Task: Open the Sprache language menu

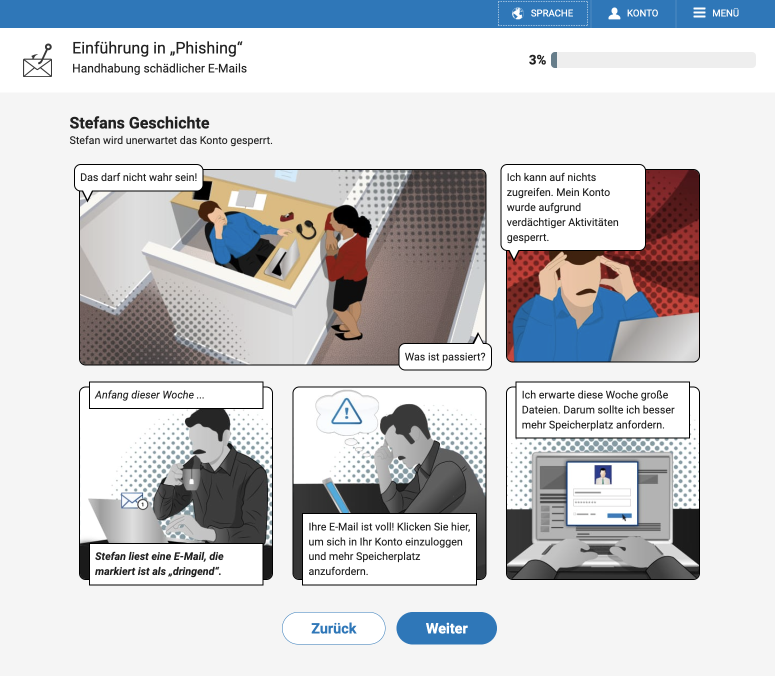Action: [542, 14]
